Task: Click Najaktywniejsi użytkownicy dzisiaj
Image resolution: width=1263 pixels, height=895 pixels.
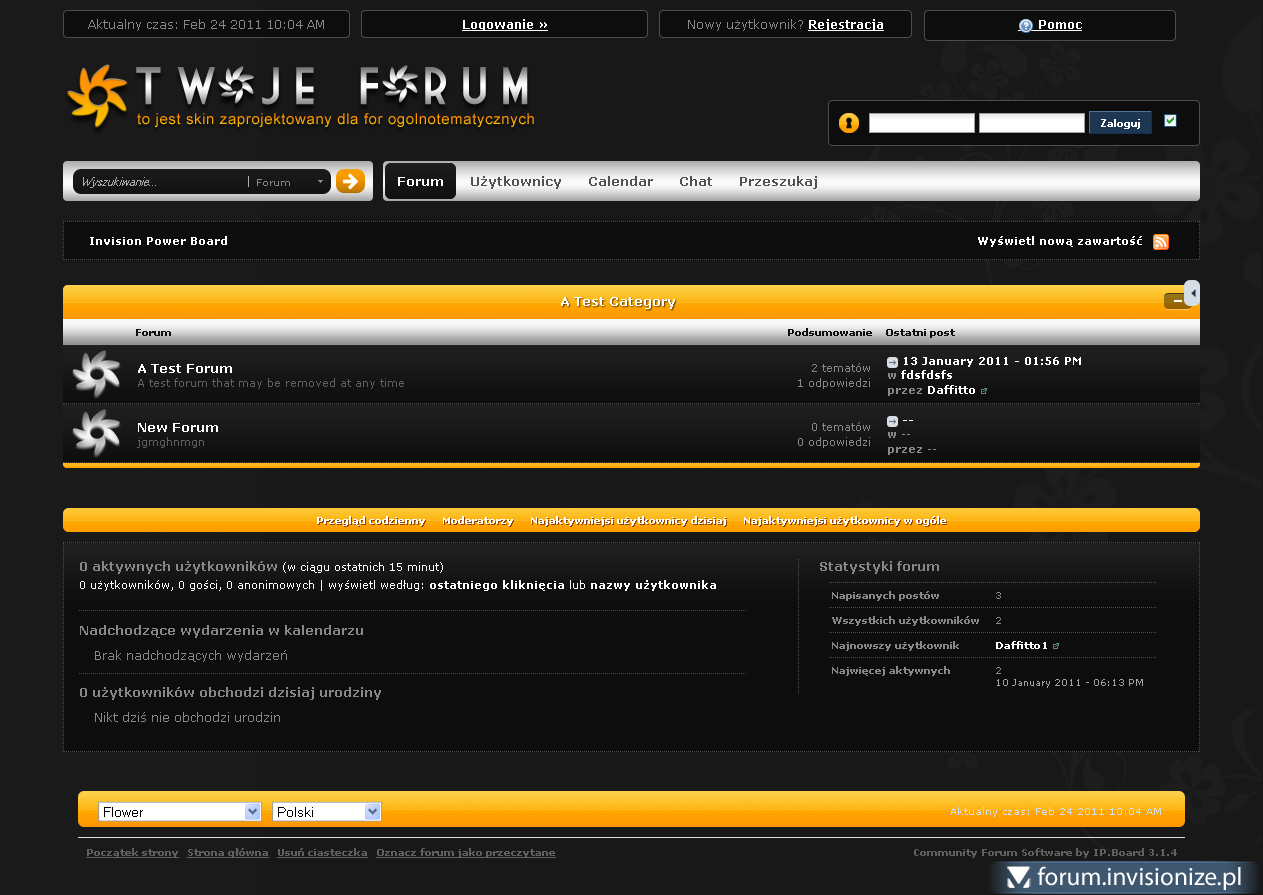Action: pos(628,521)
